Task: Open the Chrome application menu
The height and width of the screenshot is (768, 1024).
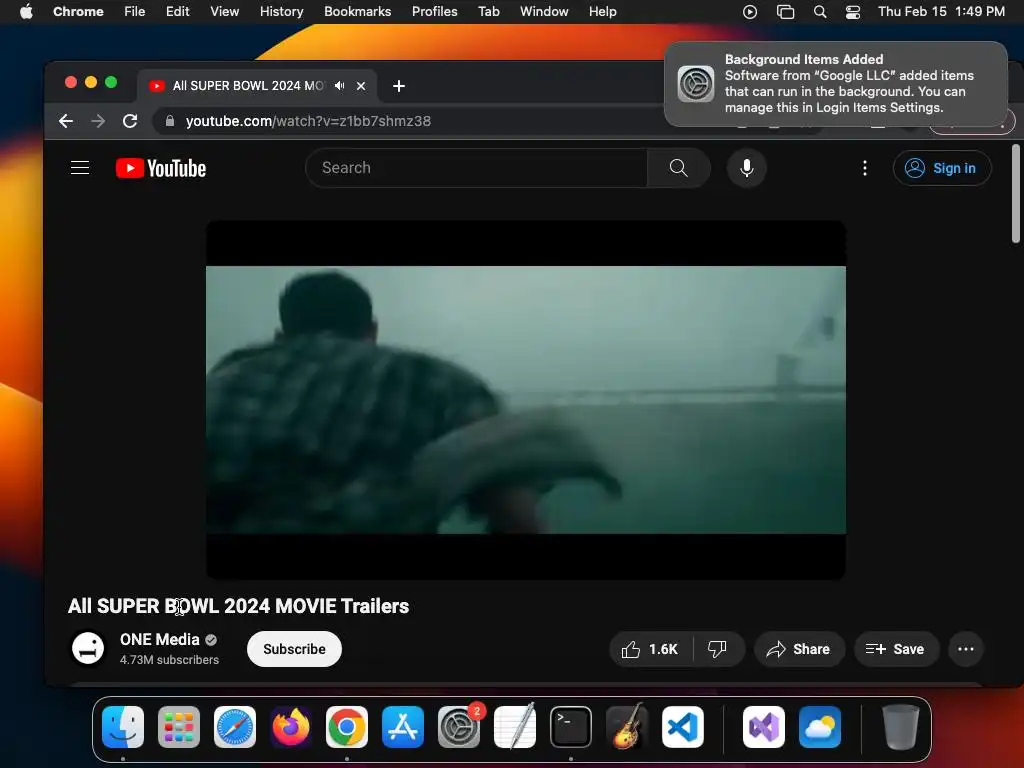Action: pyautogui.click(x=78, y=11)
